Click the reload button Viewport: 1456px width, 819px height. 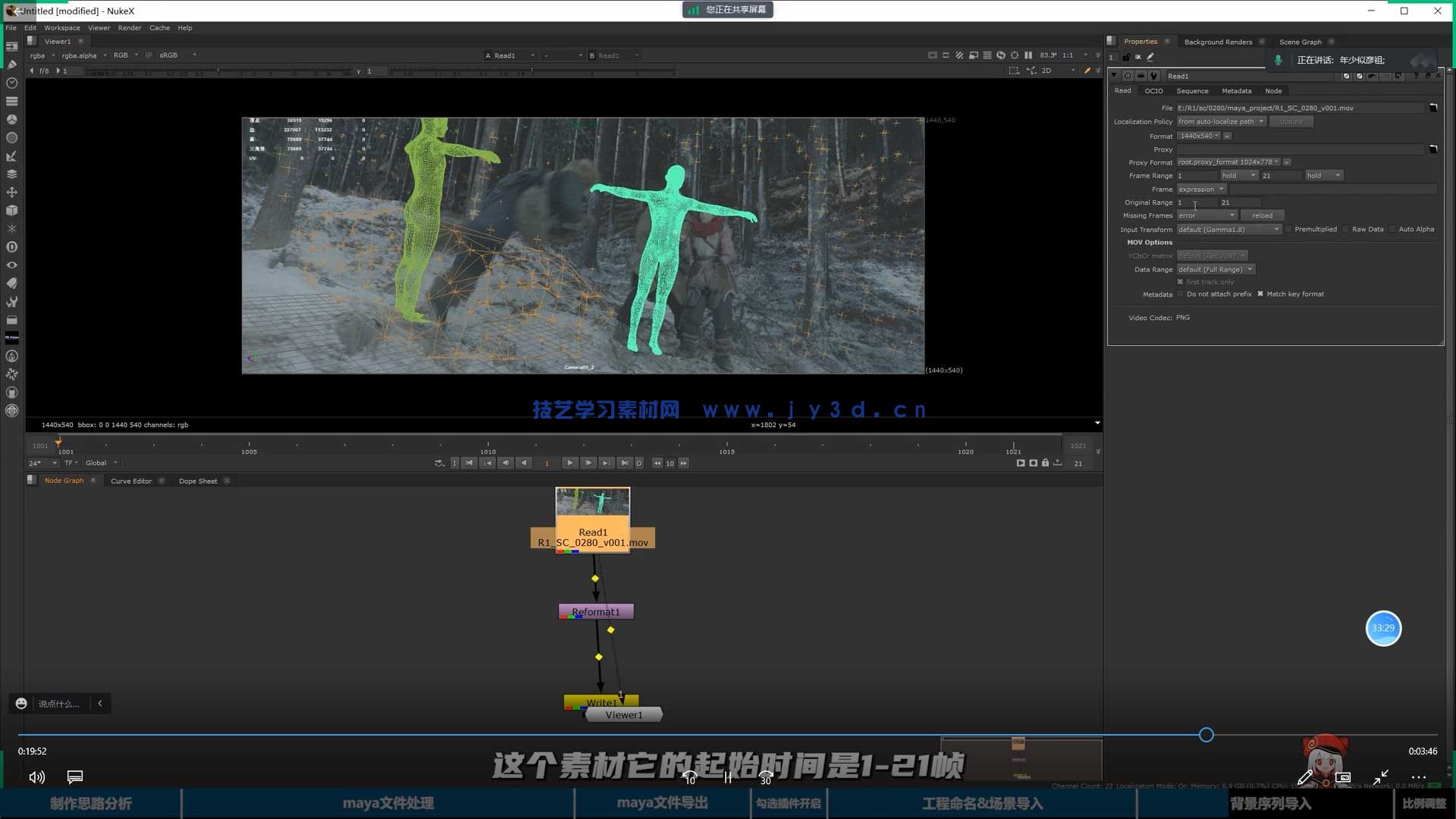tap(1262, 215)
